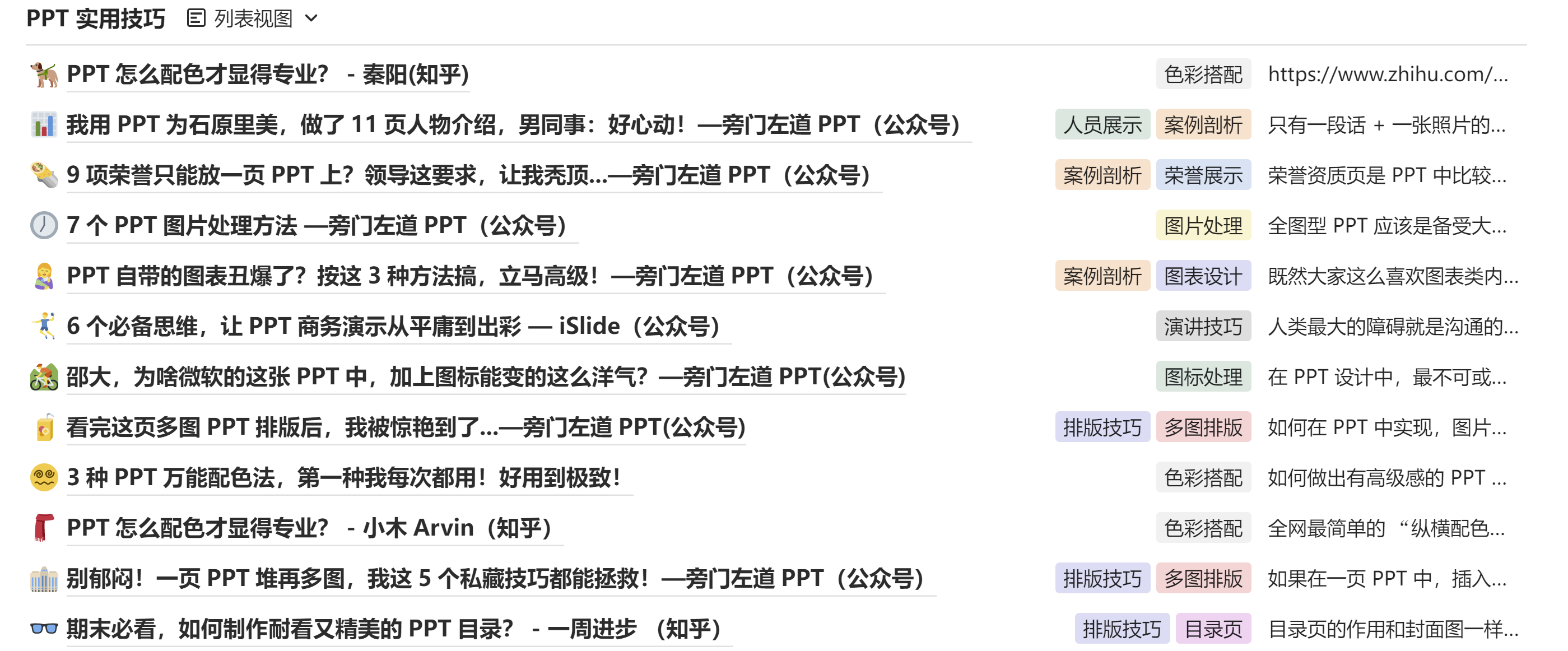Click the clock icon beside 7 个 PPT 图片处理方法
Screen dimensions: 1568x651
tap(44, 225)
